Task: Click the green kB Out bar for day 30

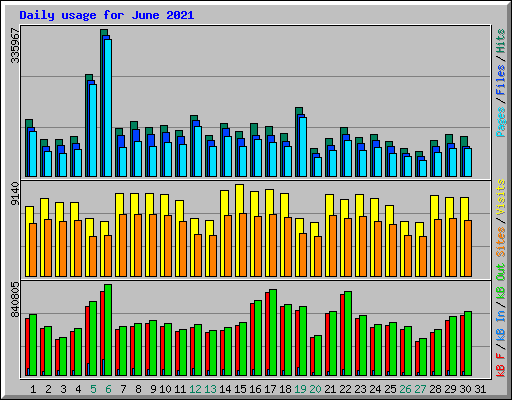Action: 468,343
